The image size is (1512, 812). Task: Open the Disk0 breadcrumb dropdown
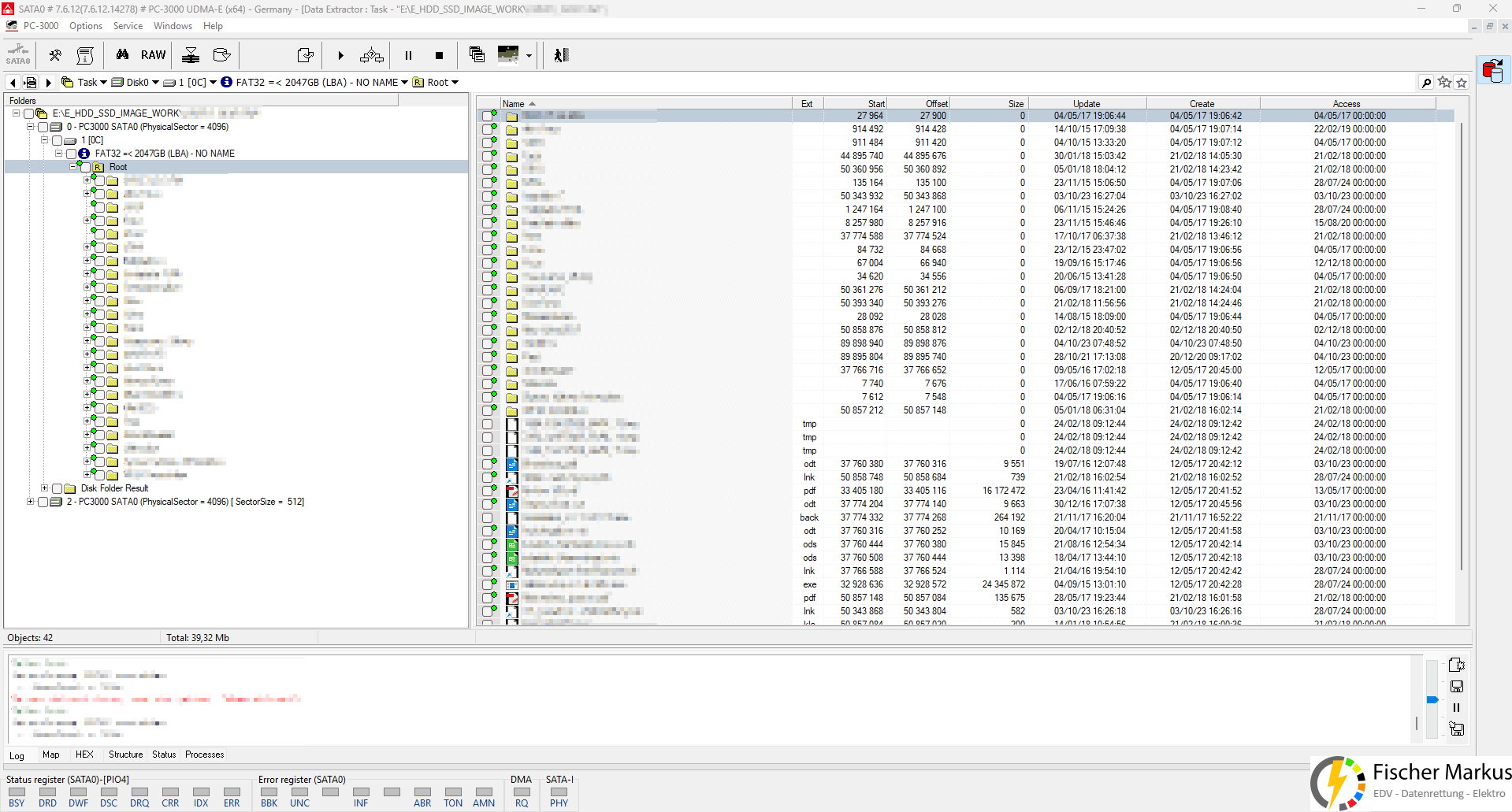(155, 83)
